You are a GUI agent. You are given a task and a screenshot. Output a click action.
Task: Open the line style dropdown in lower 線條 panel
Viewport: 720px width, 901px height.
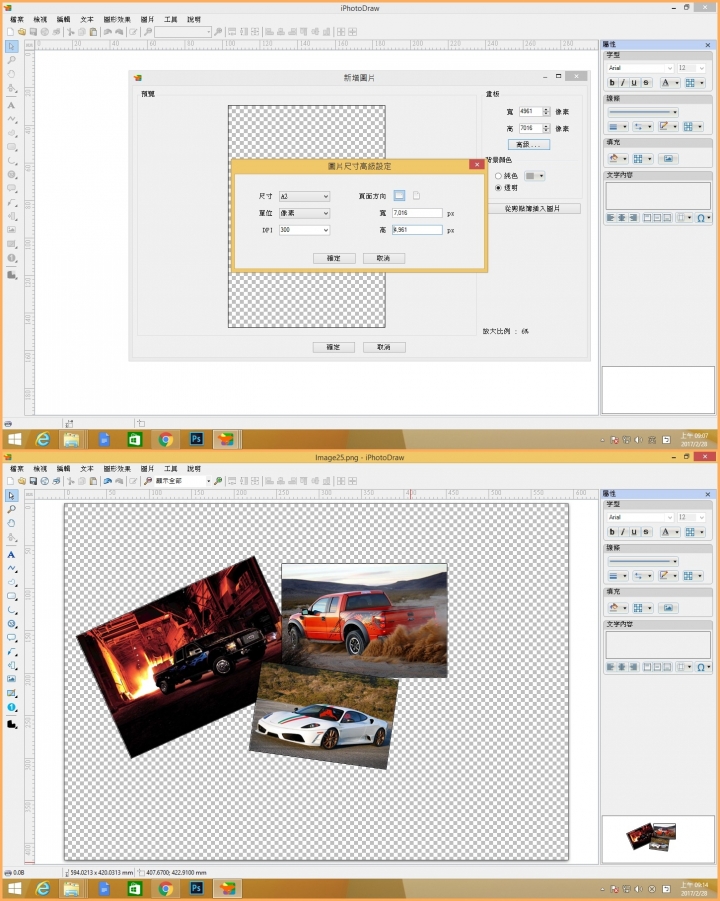(x=642, y=561)
